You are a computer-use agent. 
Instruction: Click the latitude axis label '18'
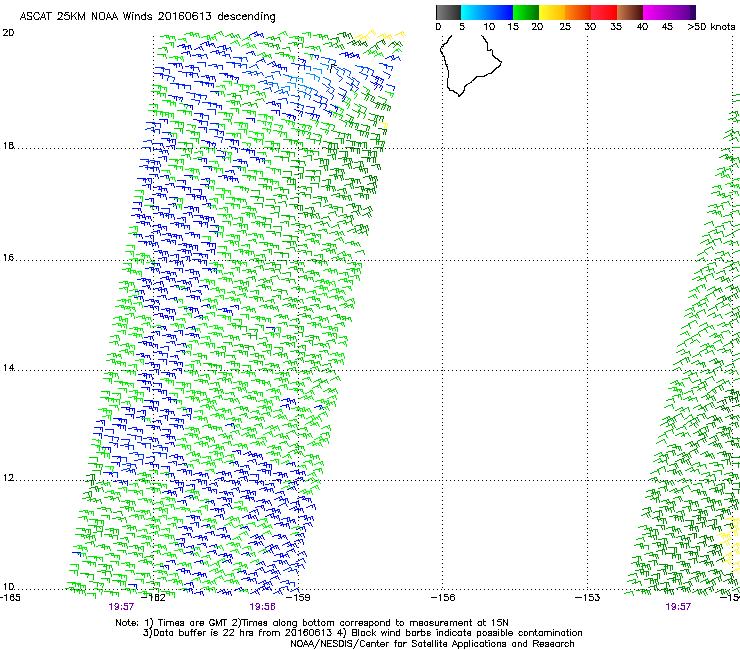click(8, 145)
